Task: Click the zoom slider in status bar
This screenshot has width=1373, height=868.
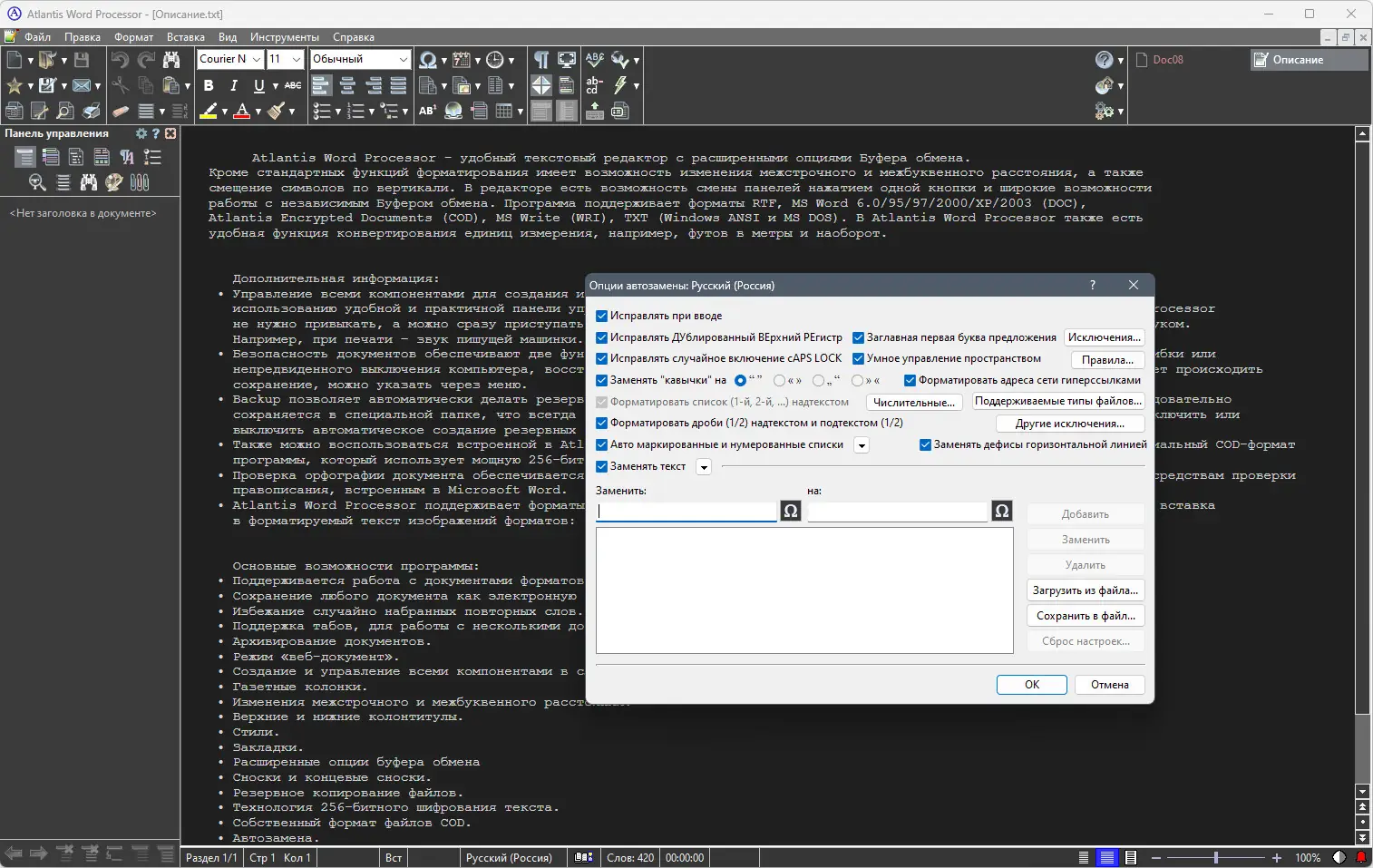Action: click(x=1215, y=857)
